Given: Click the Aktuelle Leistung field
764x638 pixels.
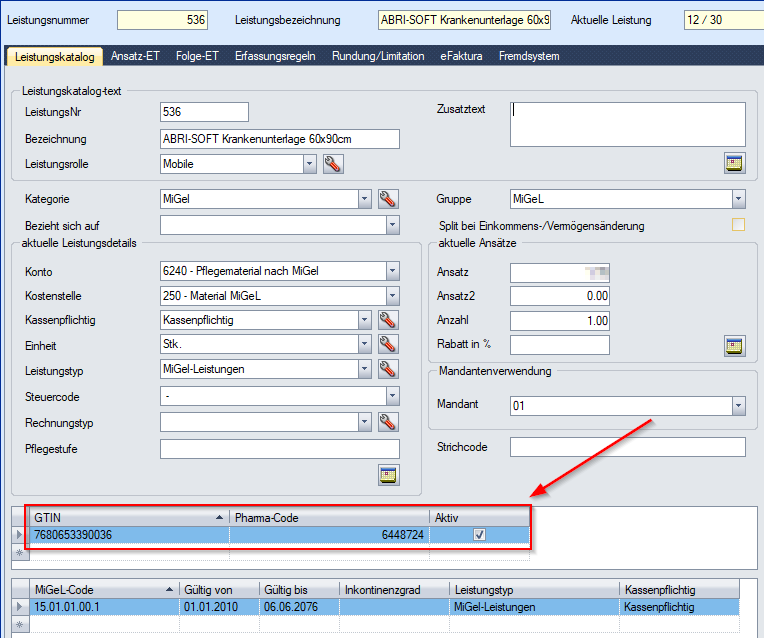Looking at the screenshot, I should tap(724, 20).
